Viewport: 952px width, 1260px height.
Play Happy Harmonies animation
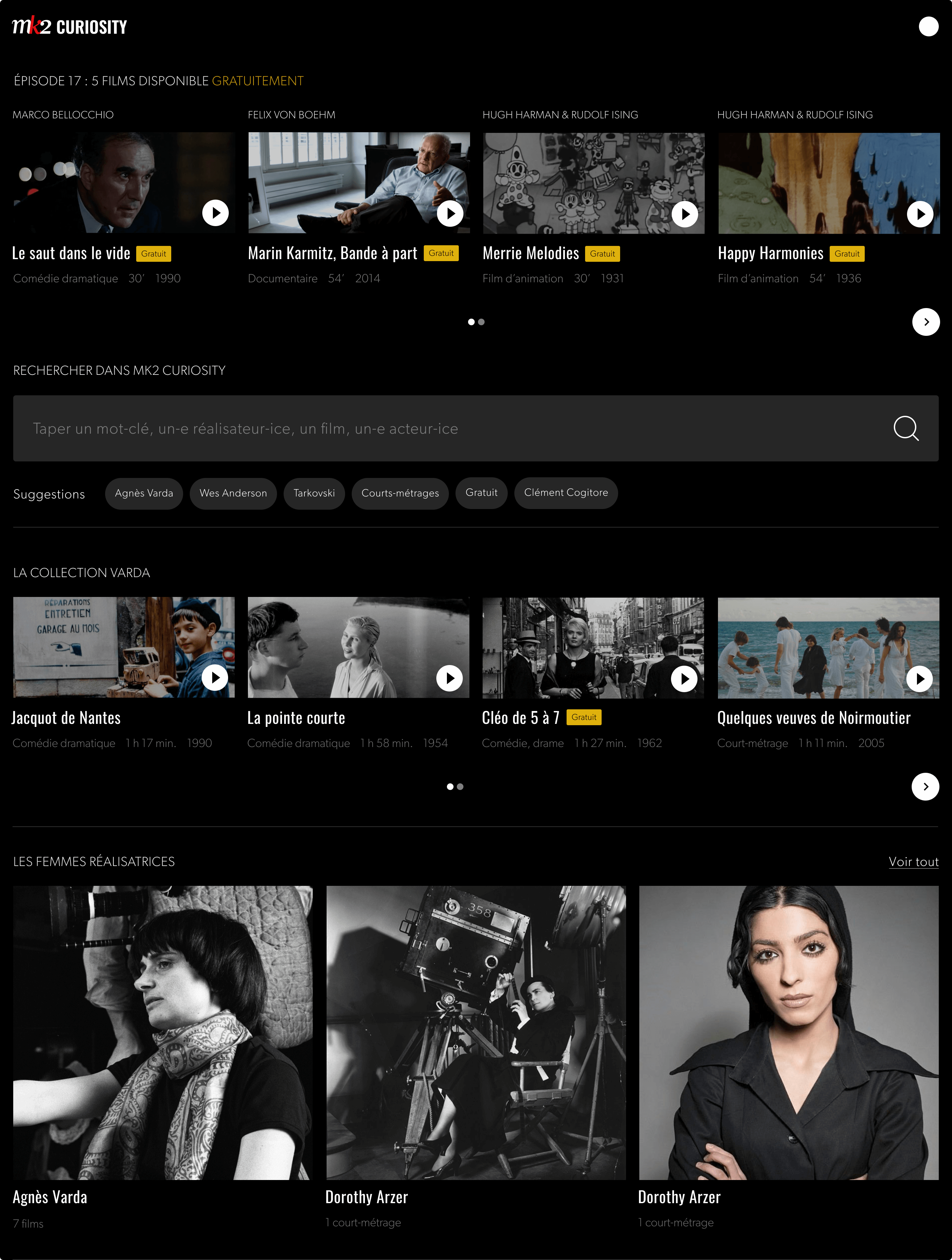(x=920, y=214)
